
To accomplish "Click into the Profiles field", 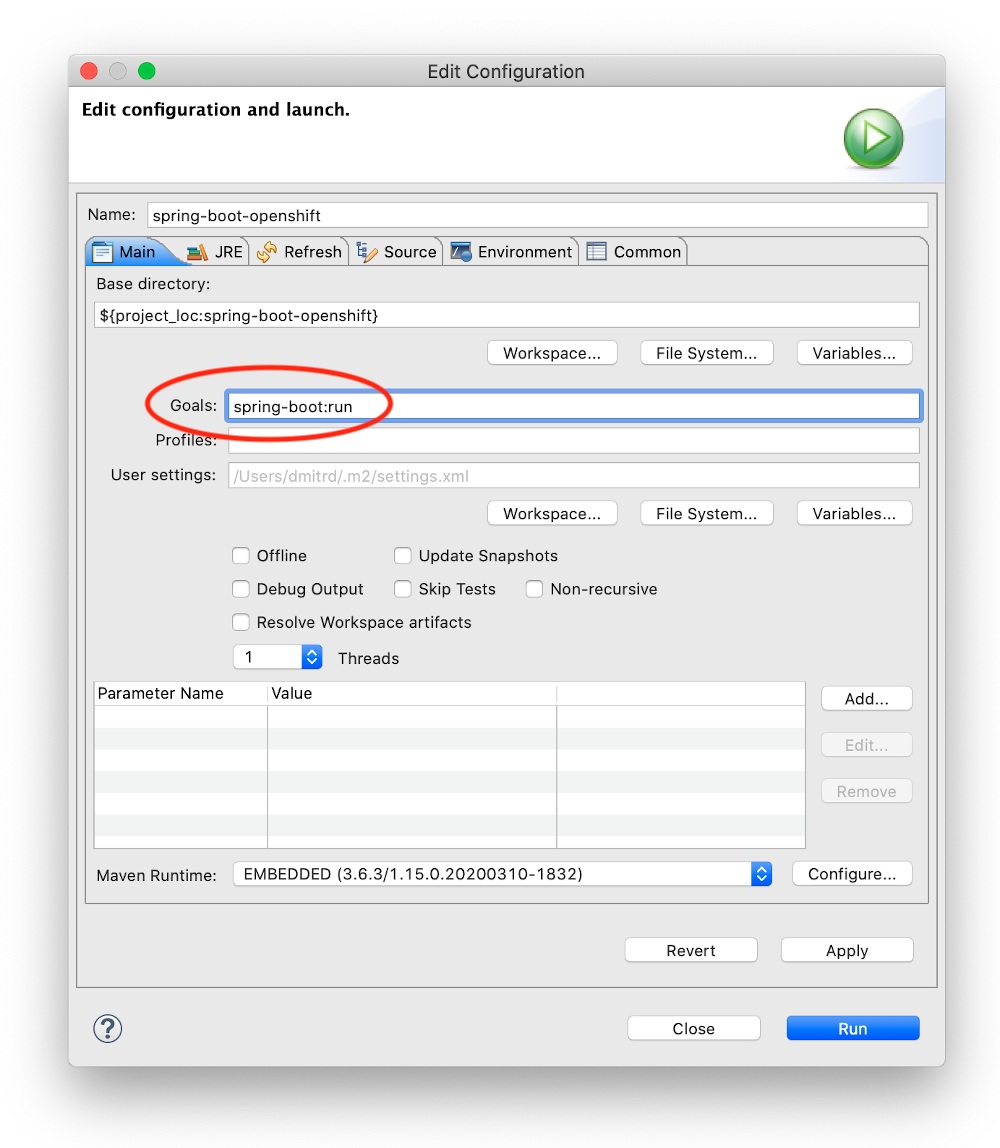I will coord(573,440).
